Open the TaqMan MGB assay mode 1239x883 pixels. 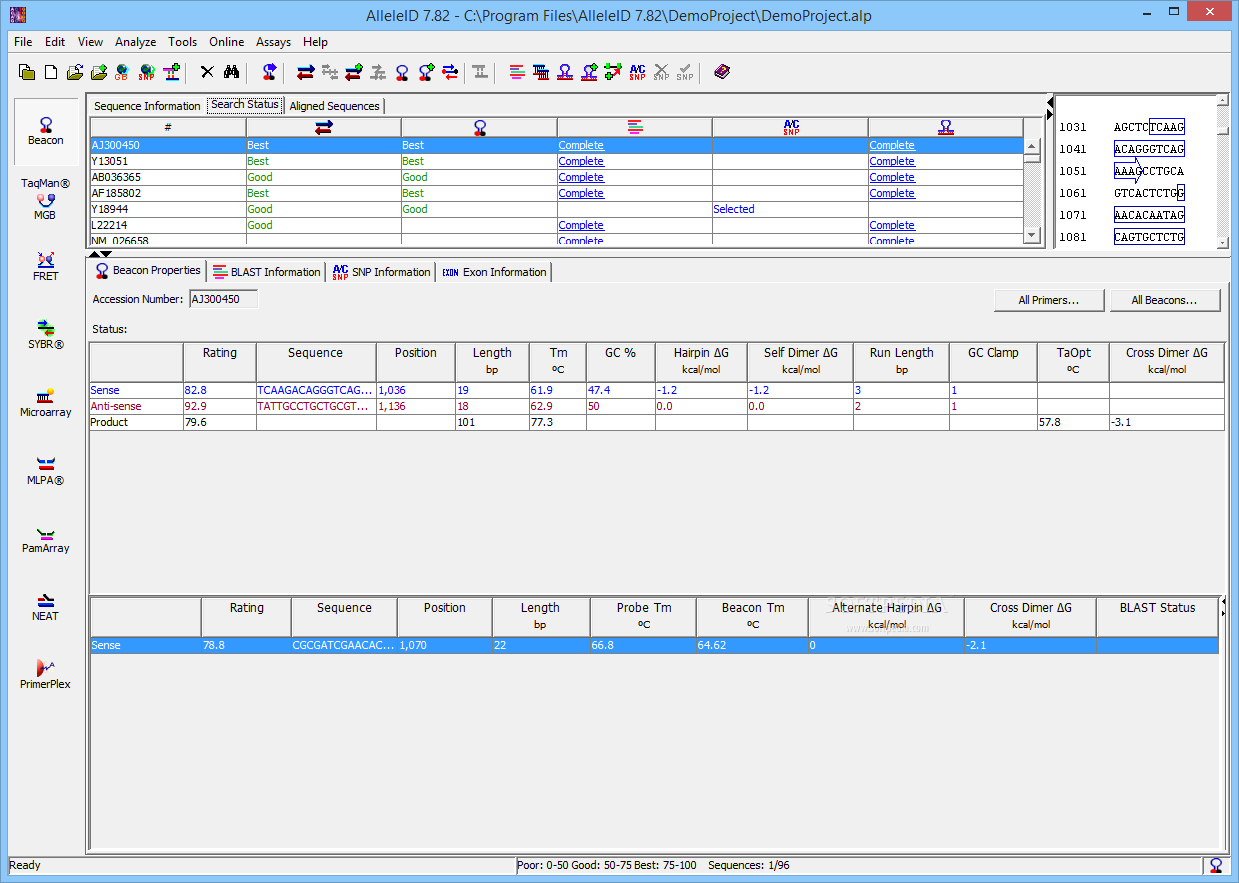[x=46, y=199]
